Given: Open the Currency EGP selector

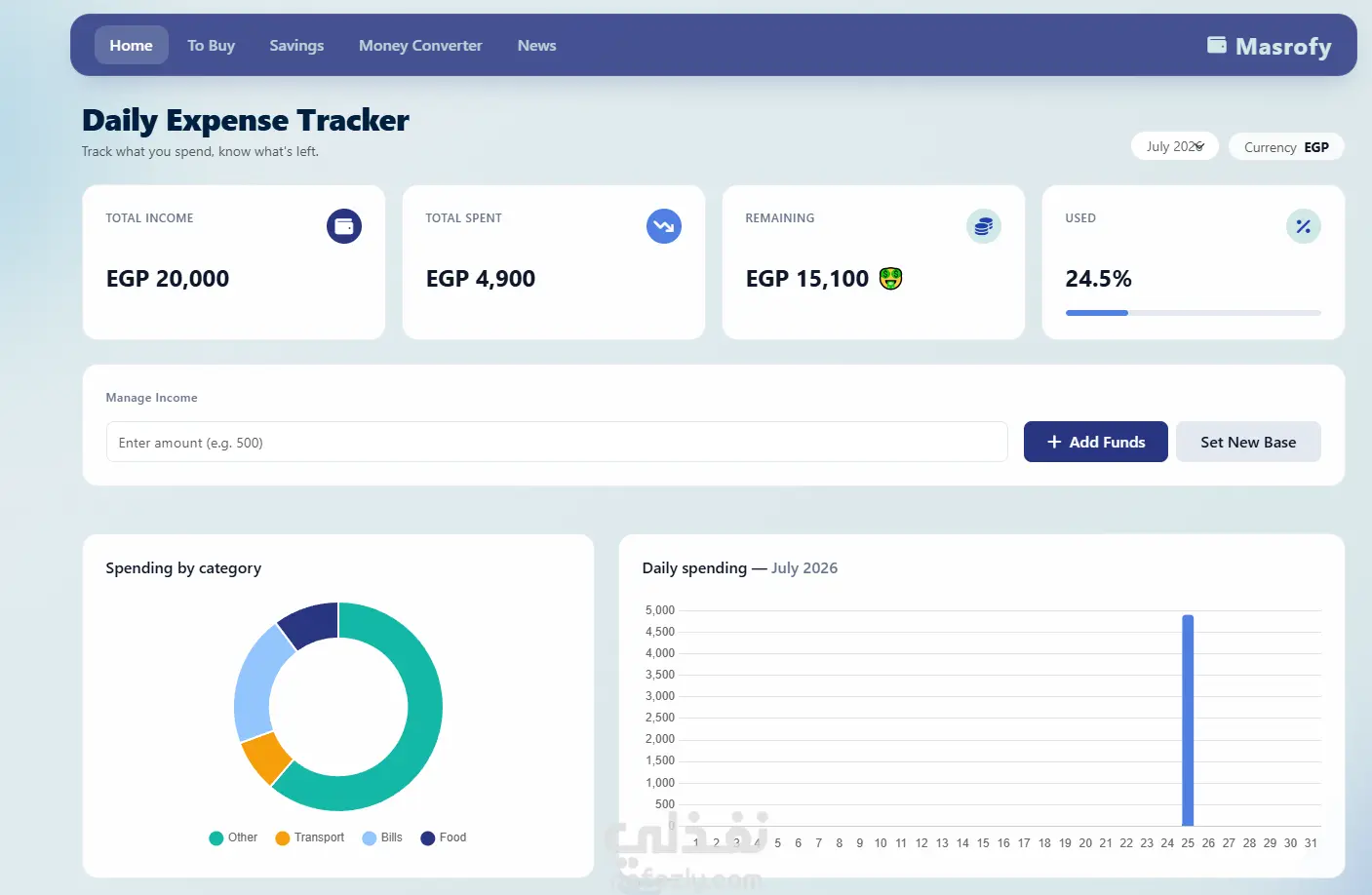Looking at the screenshot, I should [1286, 147].
